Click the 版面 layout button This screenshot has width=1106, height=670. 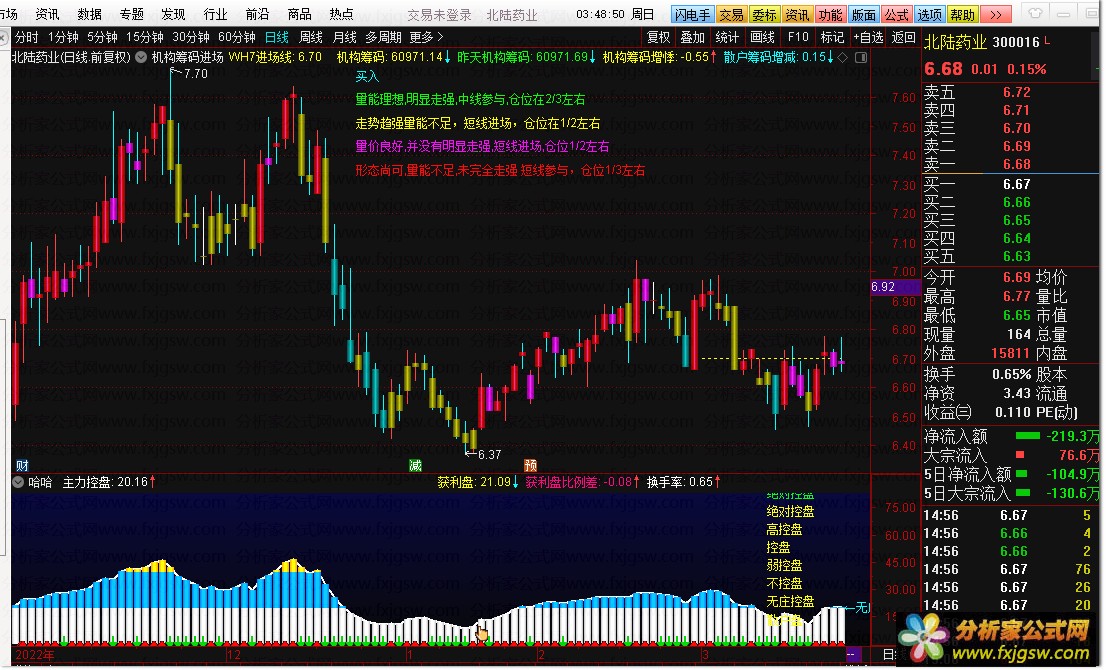click(x=863, y=14)
